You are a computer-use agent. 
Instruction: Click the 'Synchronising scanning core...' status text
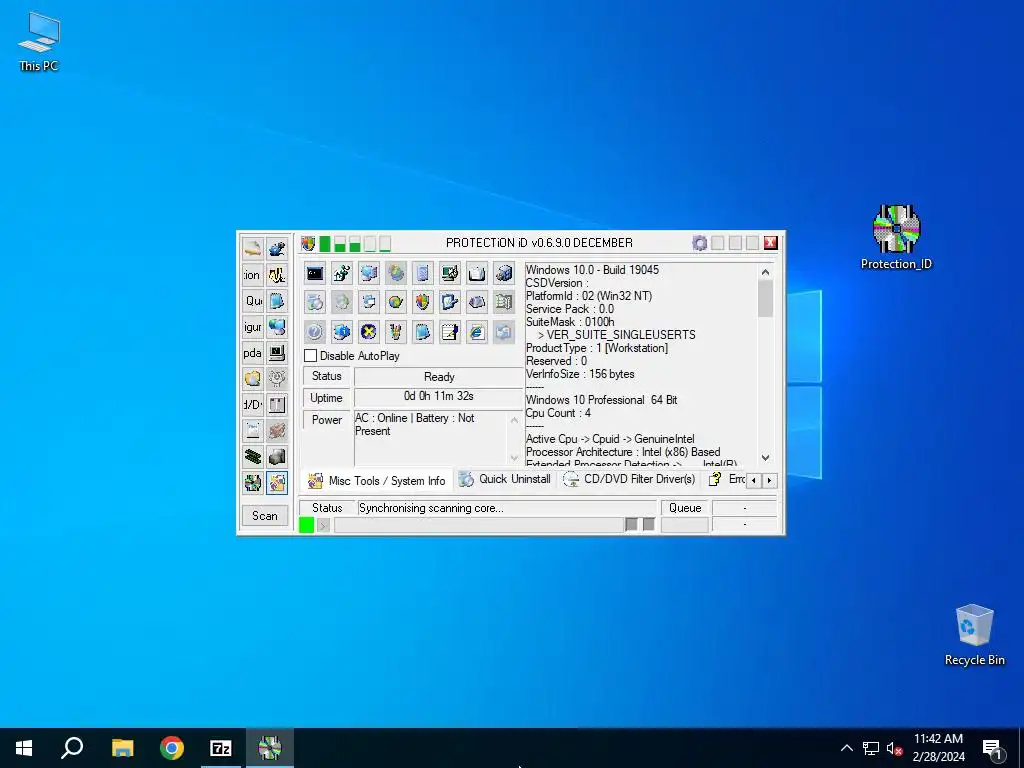[431, 508]
